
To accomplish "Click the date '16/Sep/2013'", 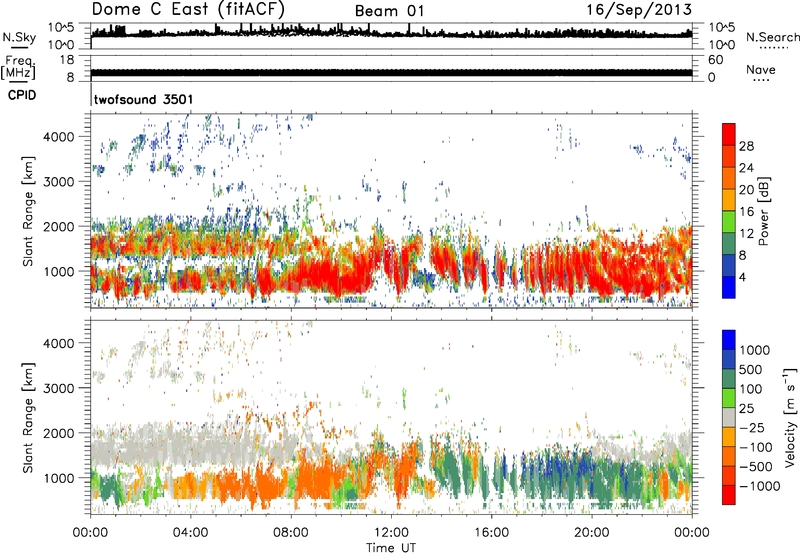I will (x=639, y=10).
